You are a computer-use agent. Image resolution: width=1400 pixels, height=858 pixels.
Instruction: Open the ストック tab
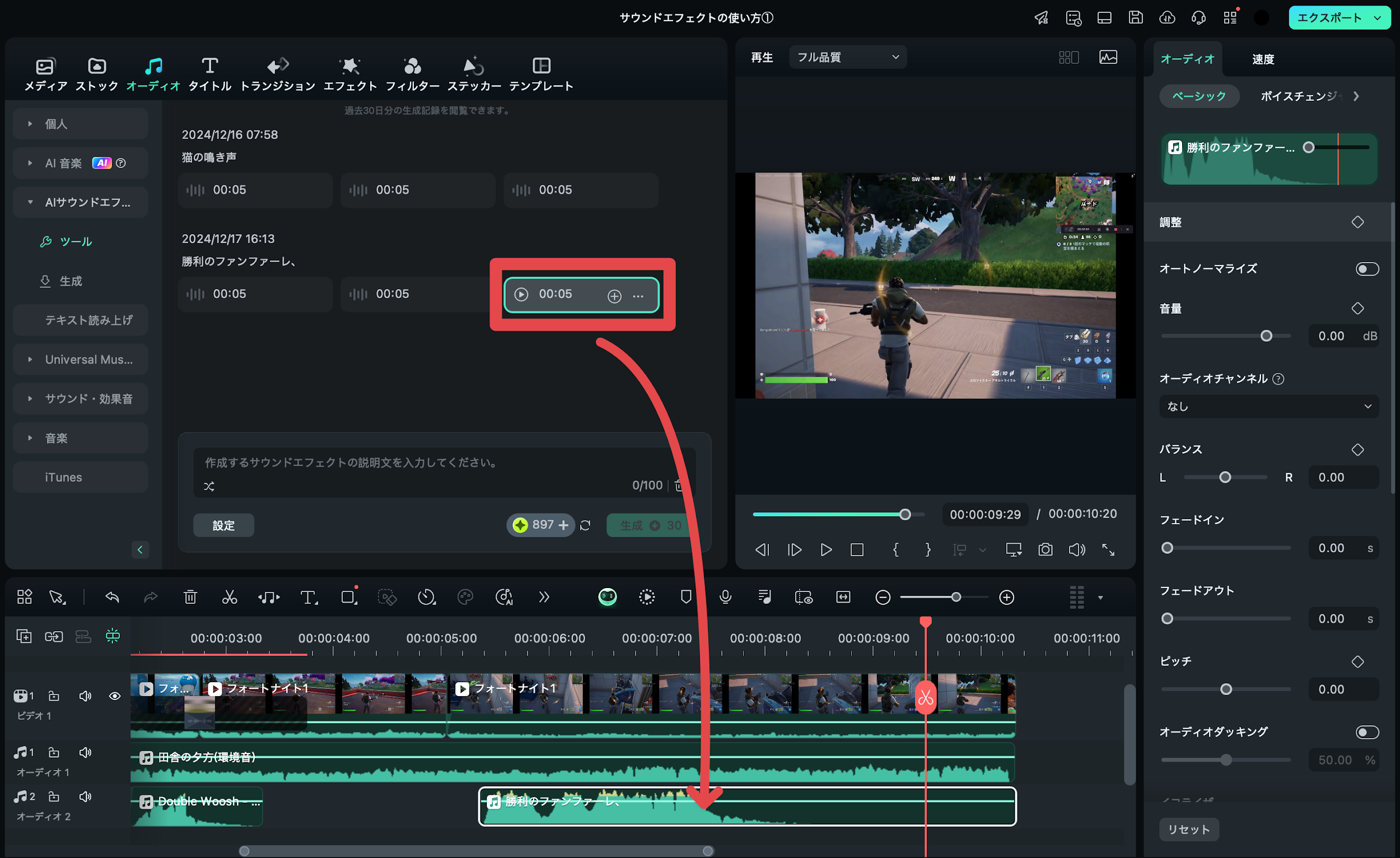point(96,74)
